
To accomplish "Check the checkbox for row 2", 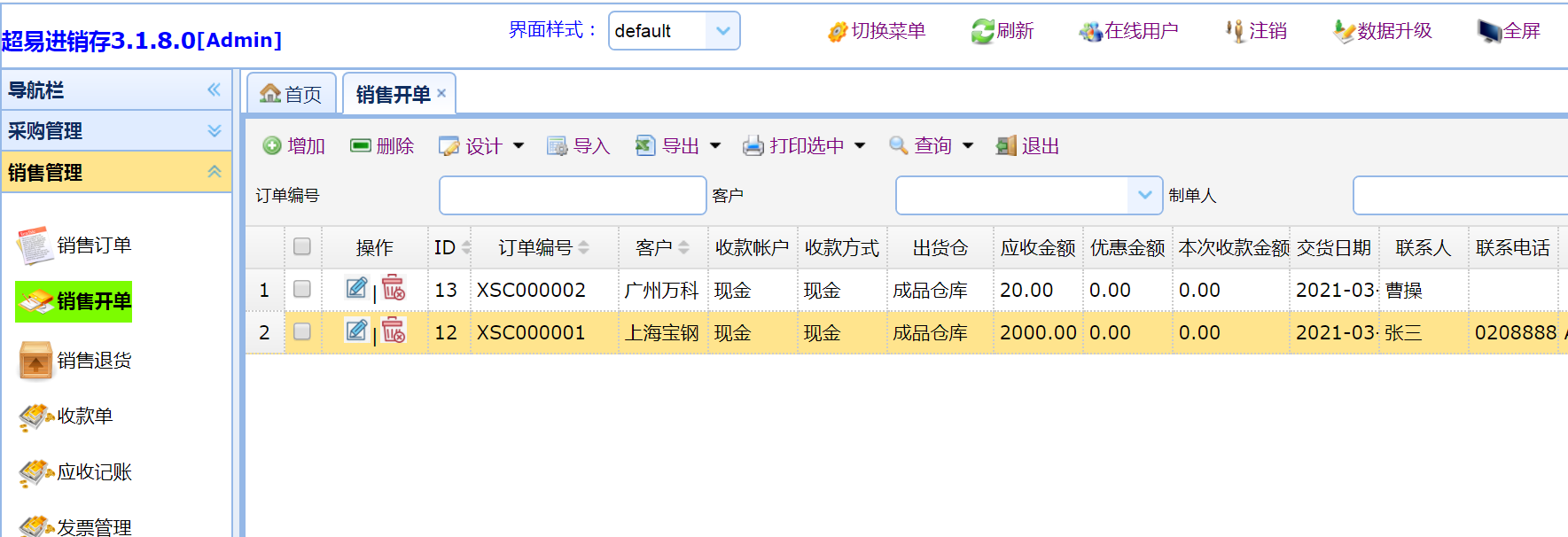I will tap(302, 331).
